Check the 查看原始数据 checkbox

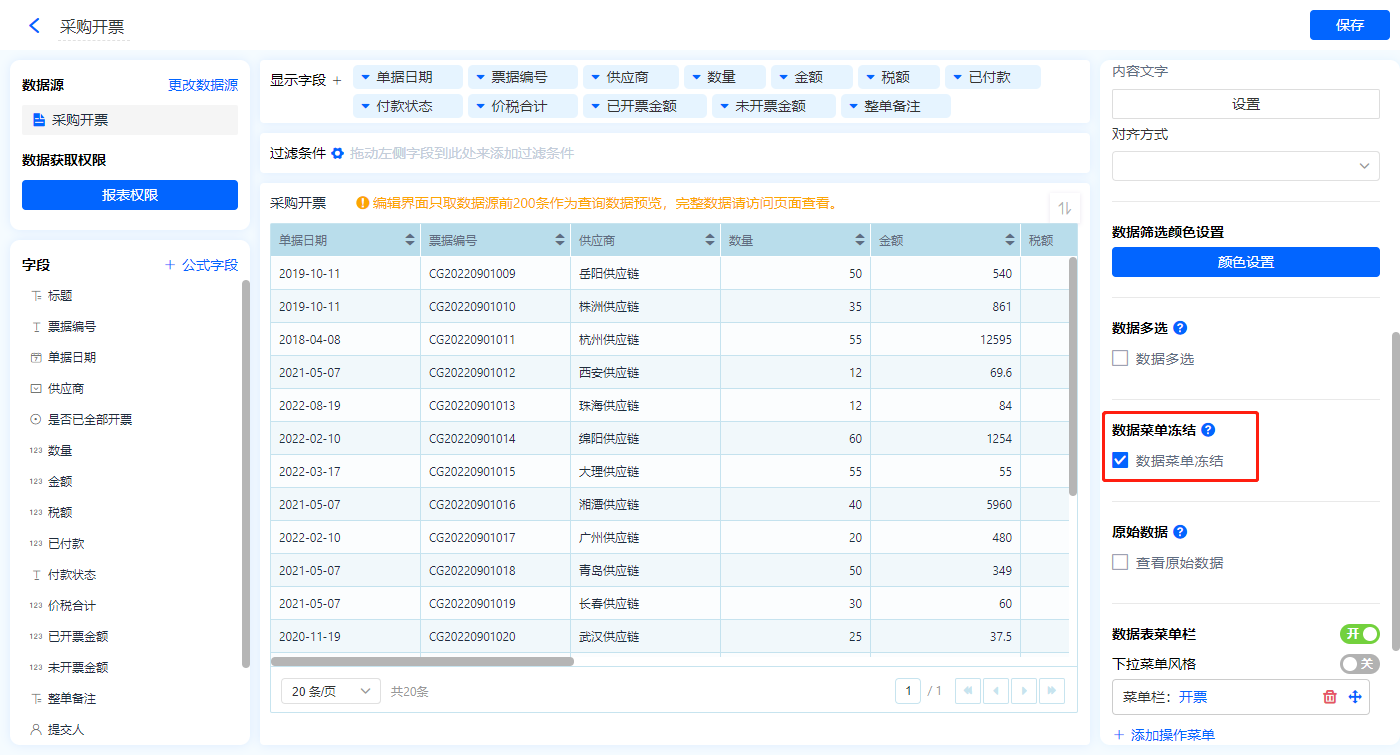point(1121,563)
